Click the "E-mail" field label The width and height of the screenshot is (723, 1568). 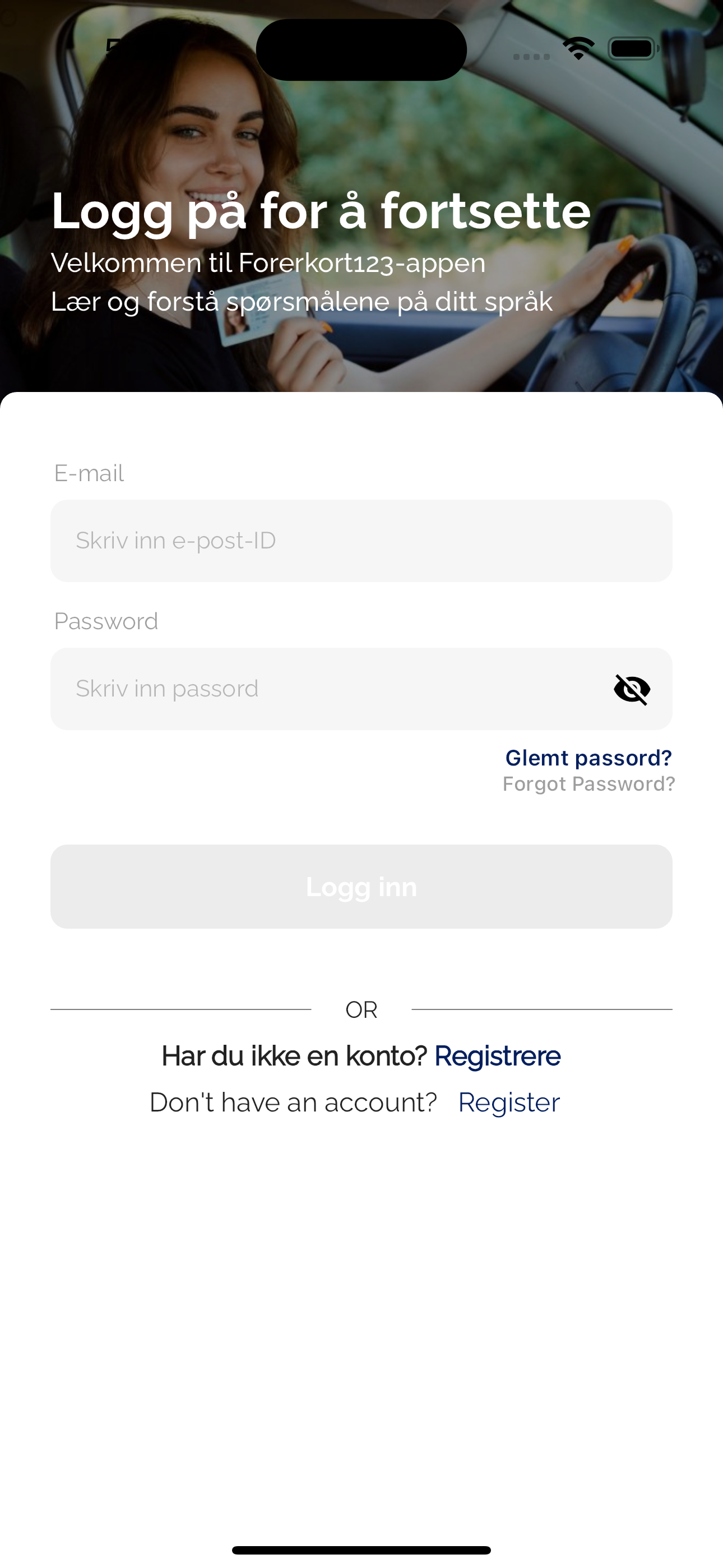click(x=89, y=473)
